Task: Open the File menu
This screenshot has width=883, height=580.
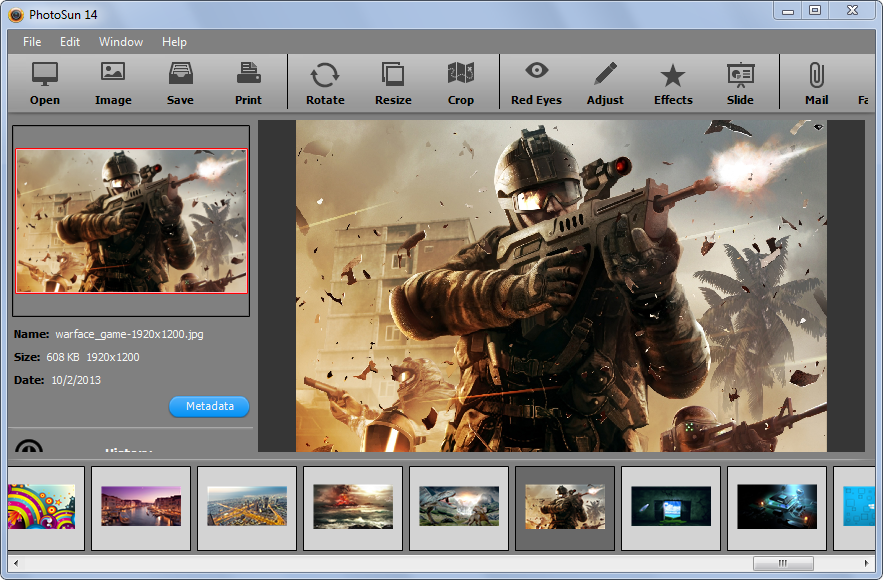Action: (32, 42)
